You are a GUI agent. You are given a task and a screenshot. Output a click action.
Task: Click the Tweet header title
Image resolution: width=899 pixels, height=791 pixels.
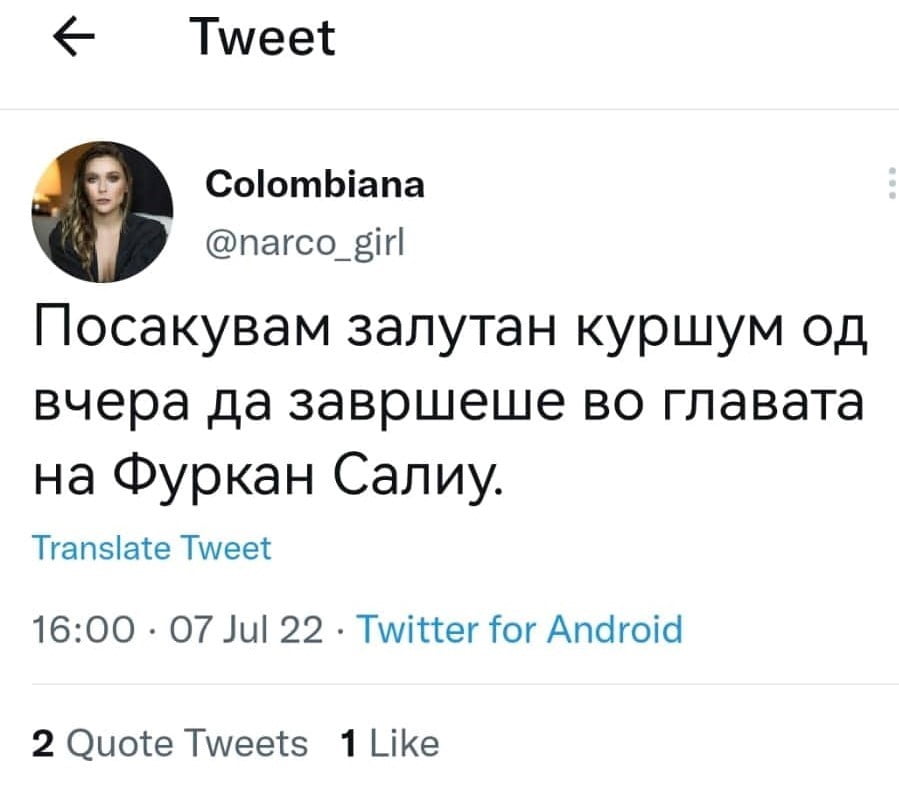(x=264, y=39)
